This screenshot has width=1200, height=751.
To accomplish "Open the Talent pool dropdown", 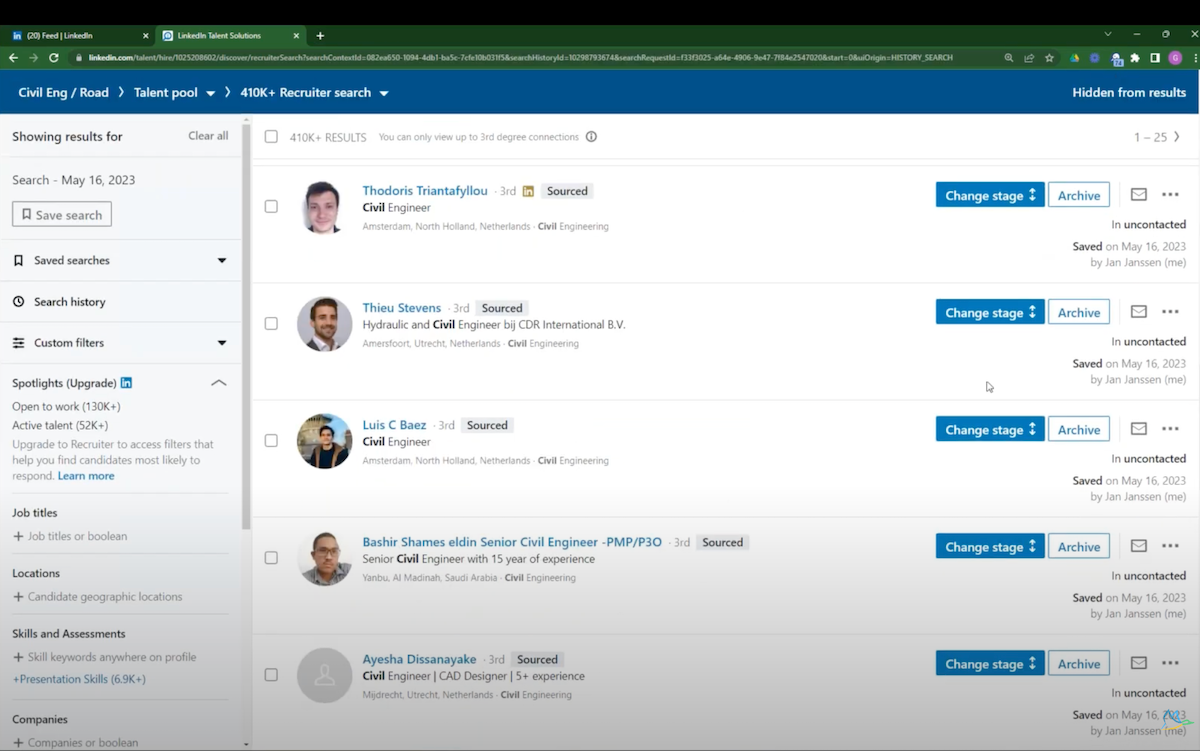I will tap(211, 91).
